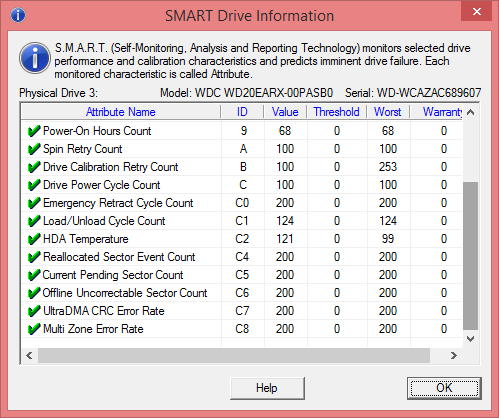Sort by the Threshold column header
Viewport: 499px width, 418px height.
337,112
